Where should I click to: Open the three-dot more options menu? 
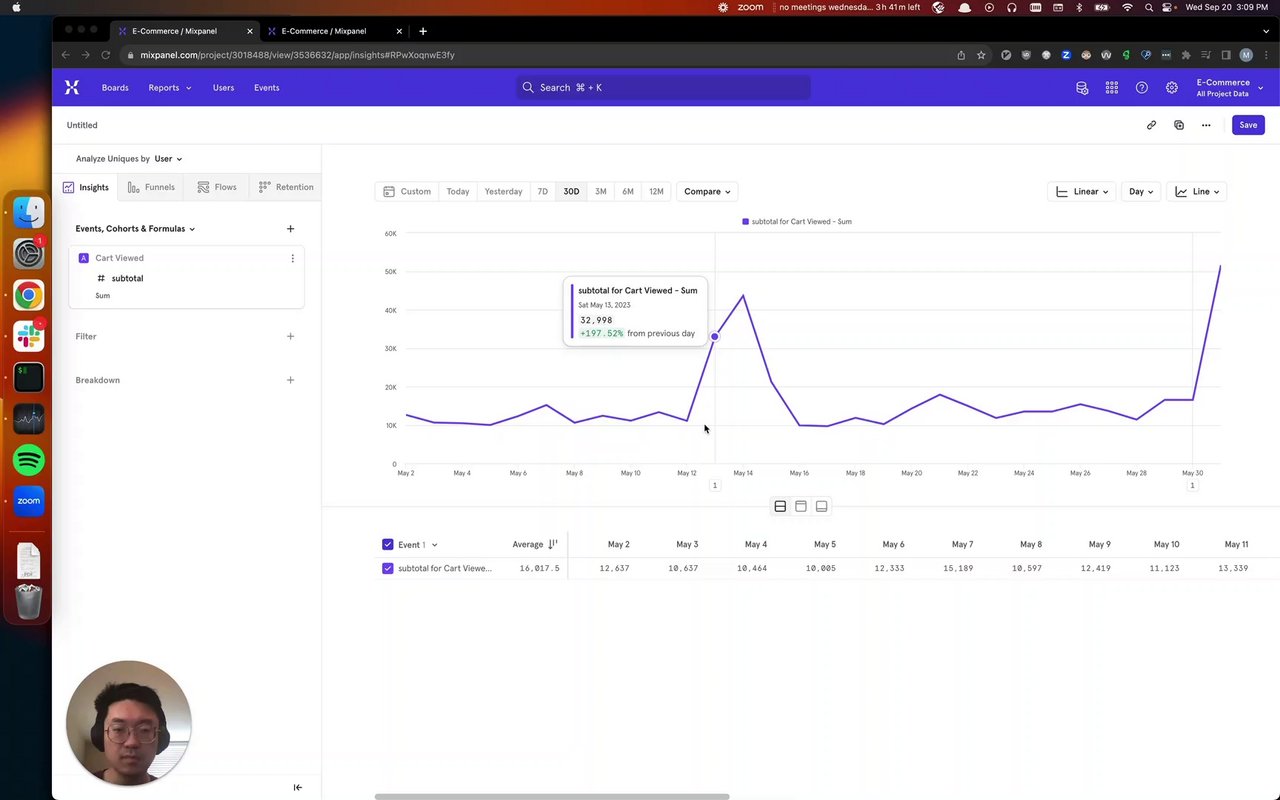[1206, 125]
